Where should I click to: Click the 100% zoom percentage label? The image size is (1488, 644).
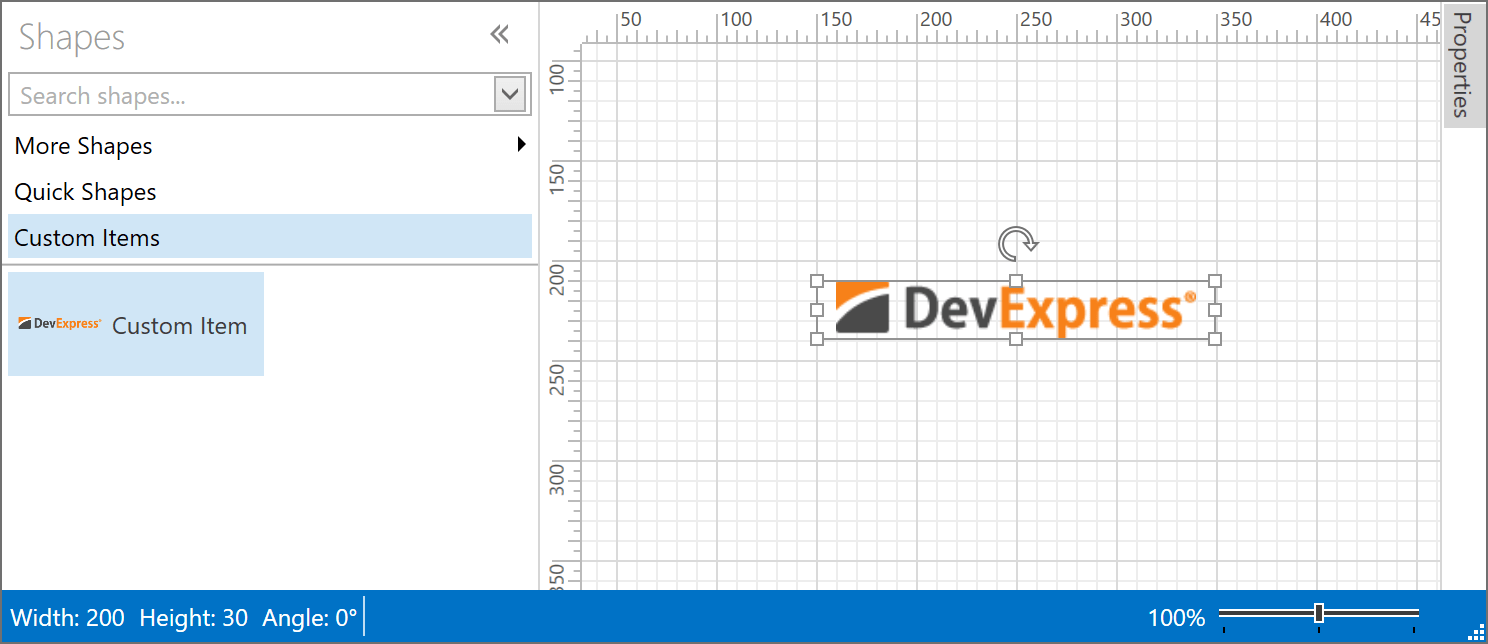1175,617
